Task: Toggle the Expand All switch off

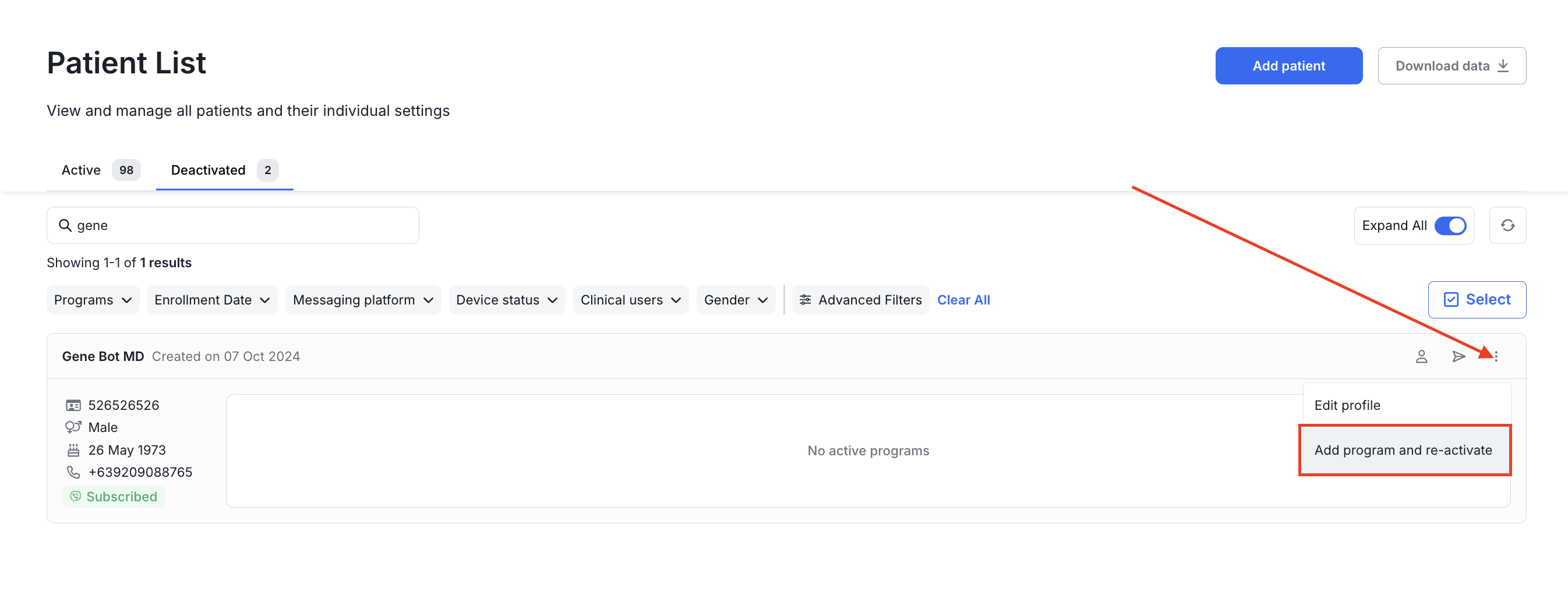Action: (1452, 225)
